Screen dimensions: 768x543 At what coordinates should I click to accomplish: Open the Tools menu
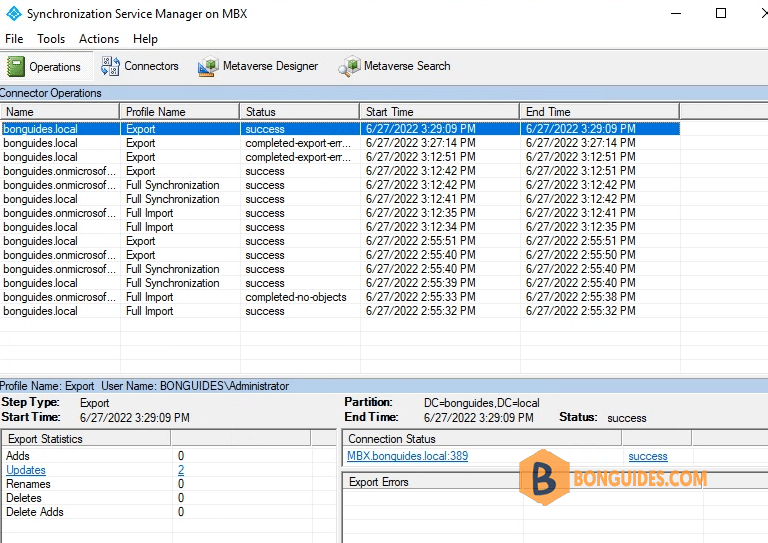(x=51, y=39)
